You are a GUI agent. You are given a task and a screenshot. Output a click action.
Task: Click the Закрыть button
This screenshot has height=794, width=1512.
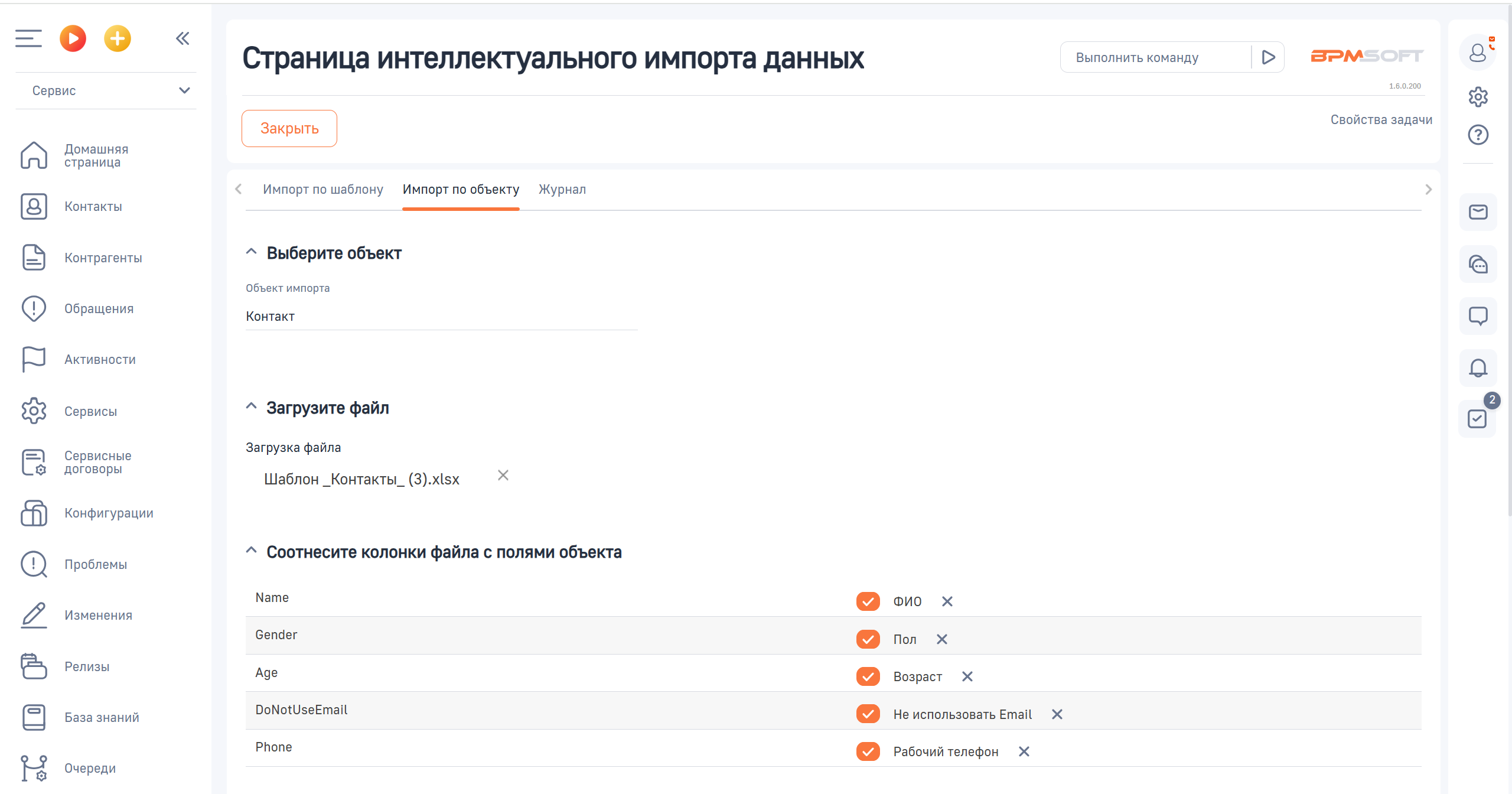point(289,128)
